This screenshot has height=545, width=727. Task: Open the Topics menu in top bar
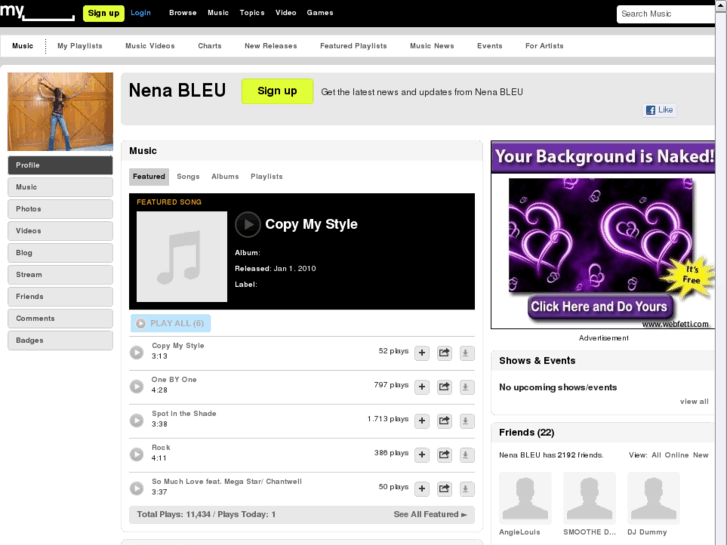252,13
